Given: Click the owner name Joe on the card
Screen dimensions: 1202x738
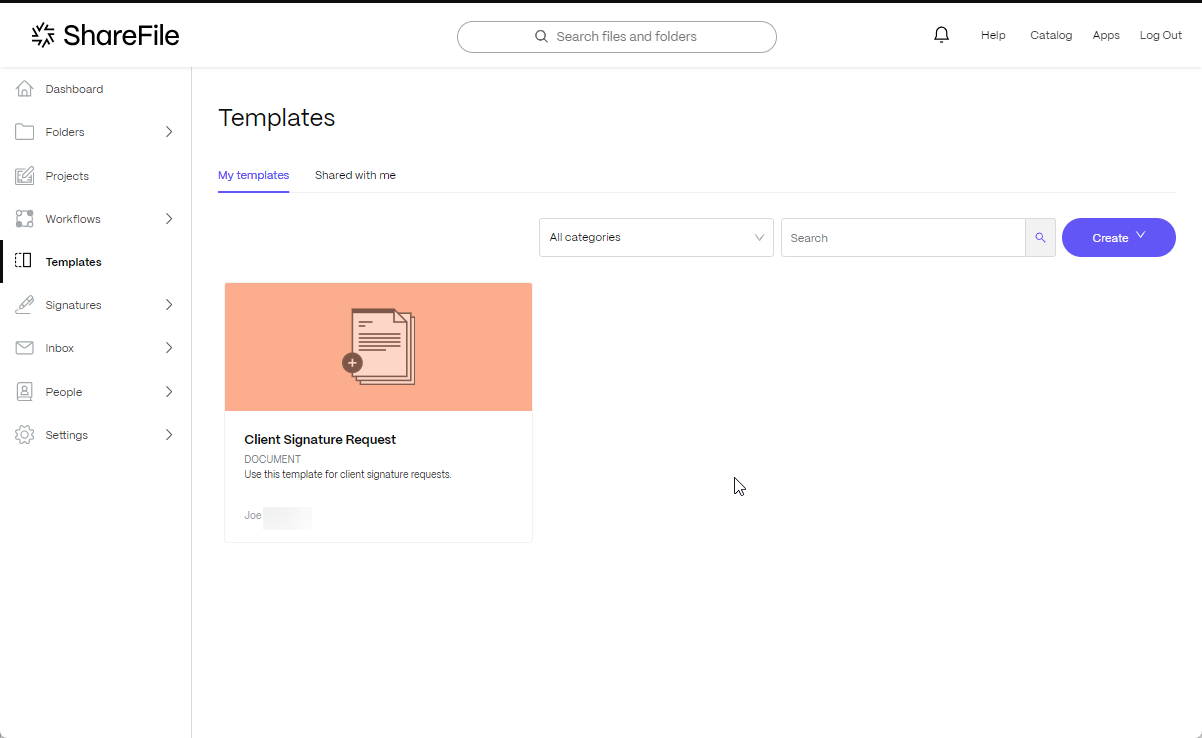Looking at the screenshot, I should click(253, 515).
